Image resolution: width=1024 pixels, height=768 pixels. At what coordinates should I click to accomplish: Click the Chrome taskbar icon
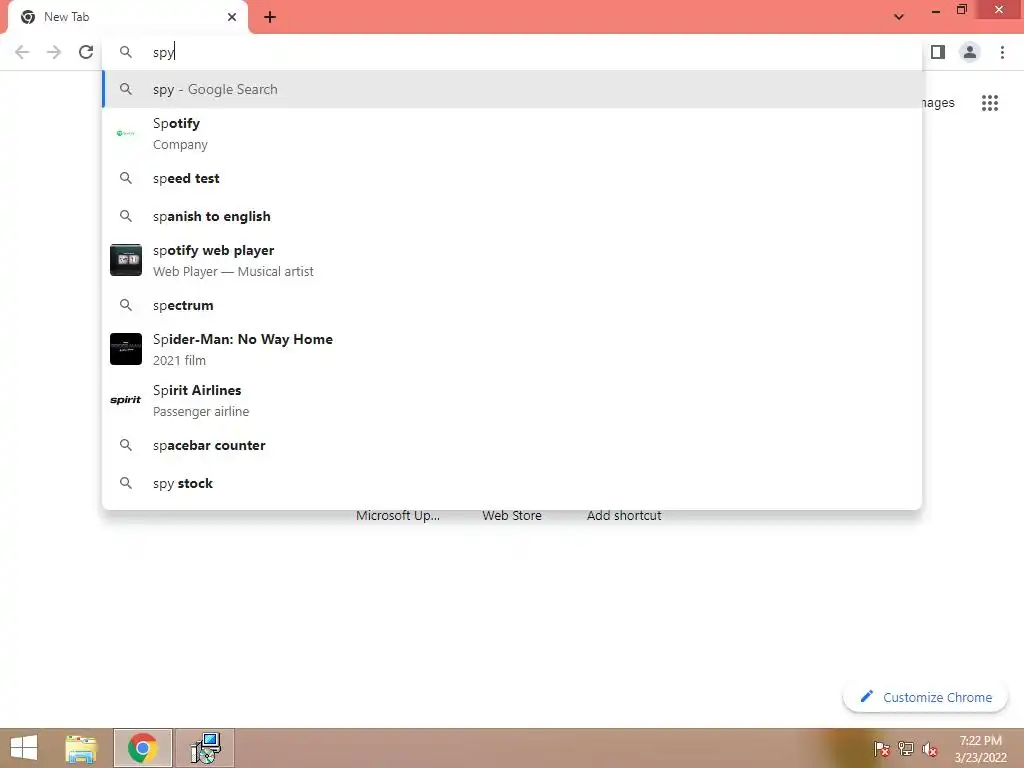pos(142,748)
